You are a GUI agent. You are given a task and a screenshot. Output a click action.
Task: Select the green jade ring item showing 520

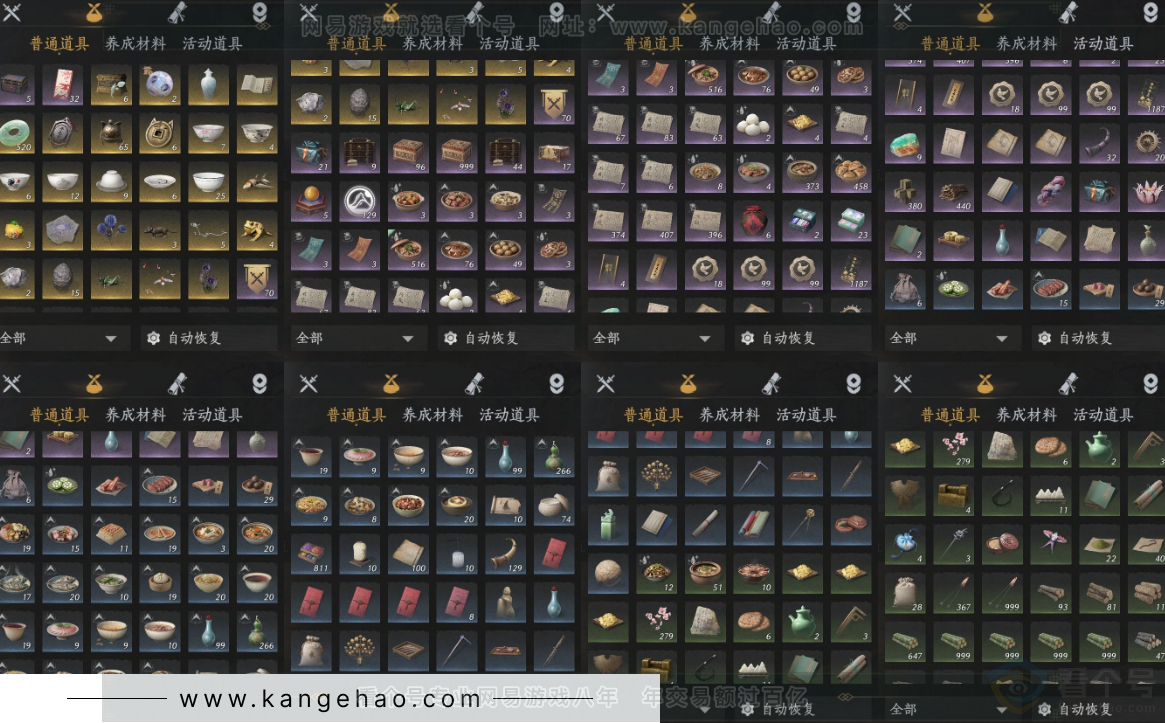pos(15,134)
